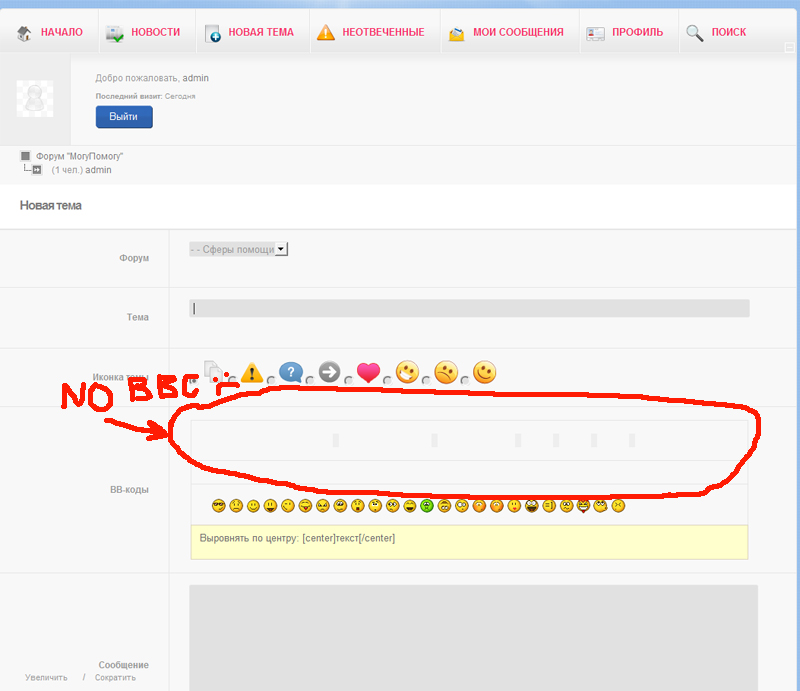
Task: Select radio button before the gray arrow icon
Action: pos(311,380)
